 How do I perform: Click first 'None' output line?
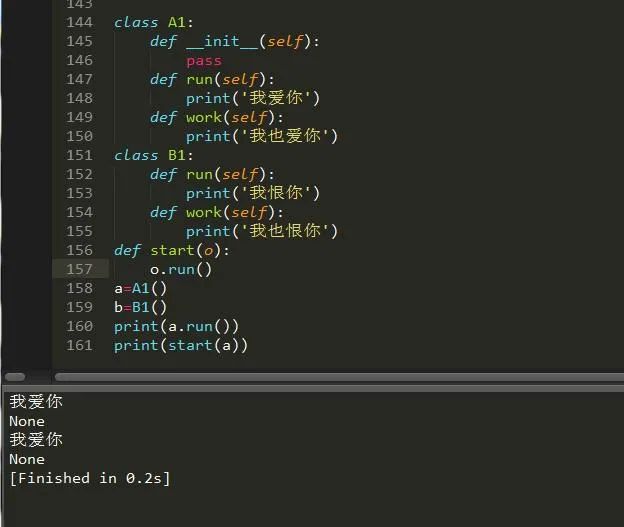tap(27, 422)
